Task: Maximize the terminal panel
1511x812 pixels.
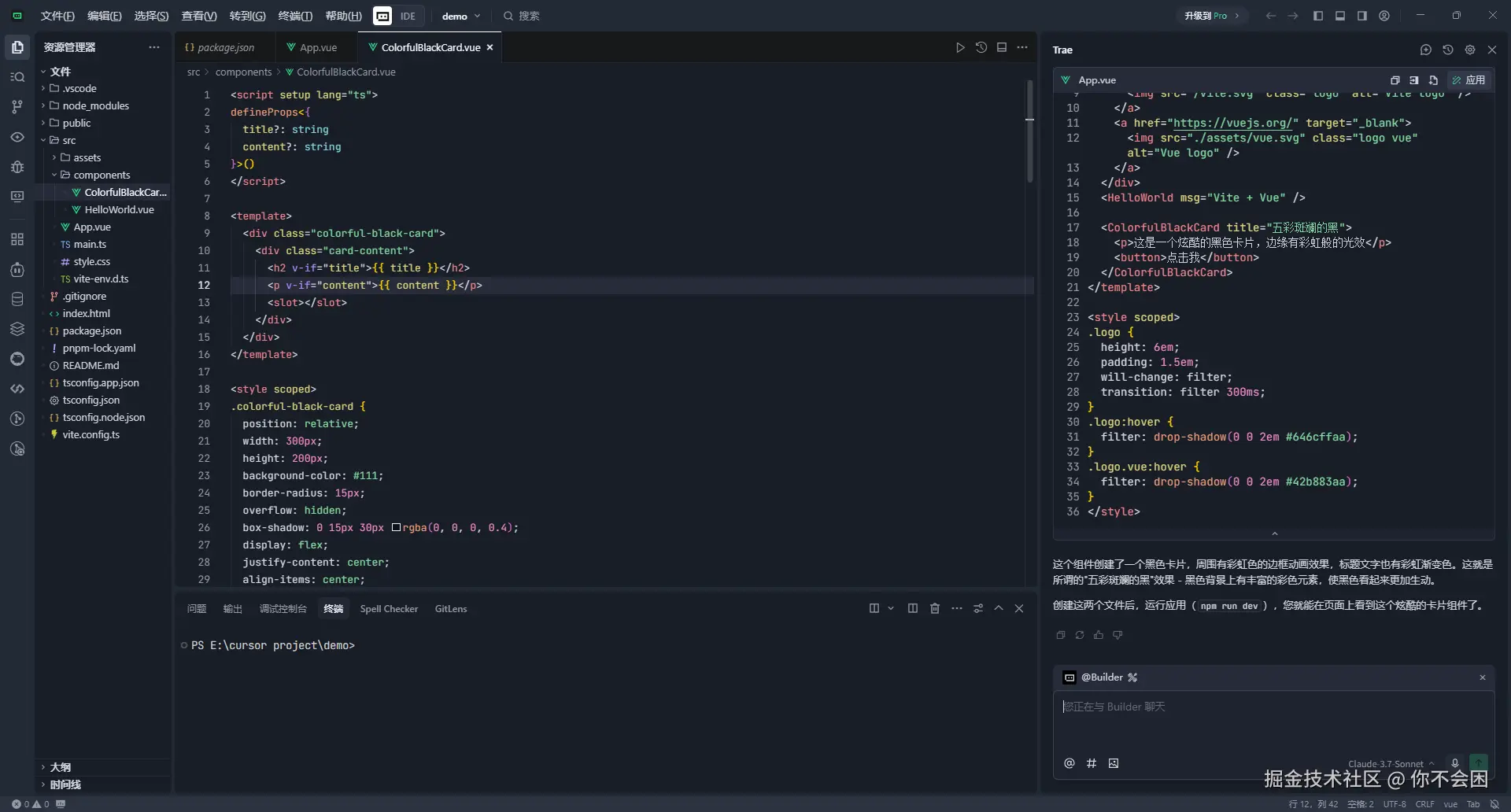Action: click(x=999, y=608)
